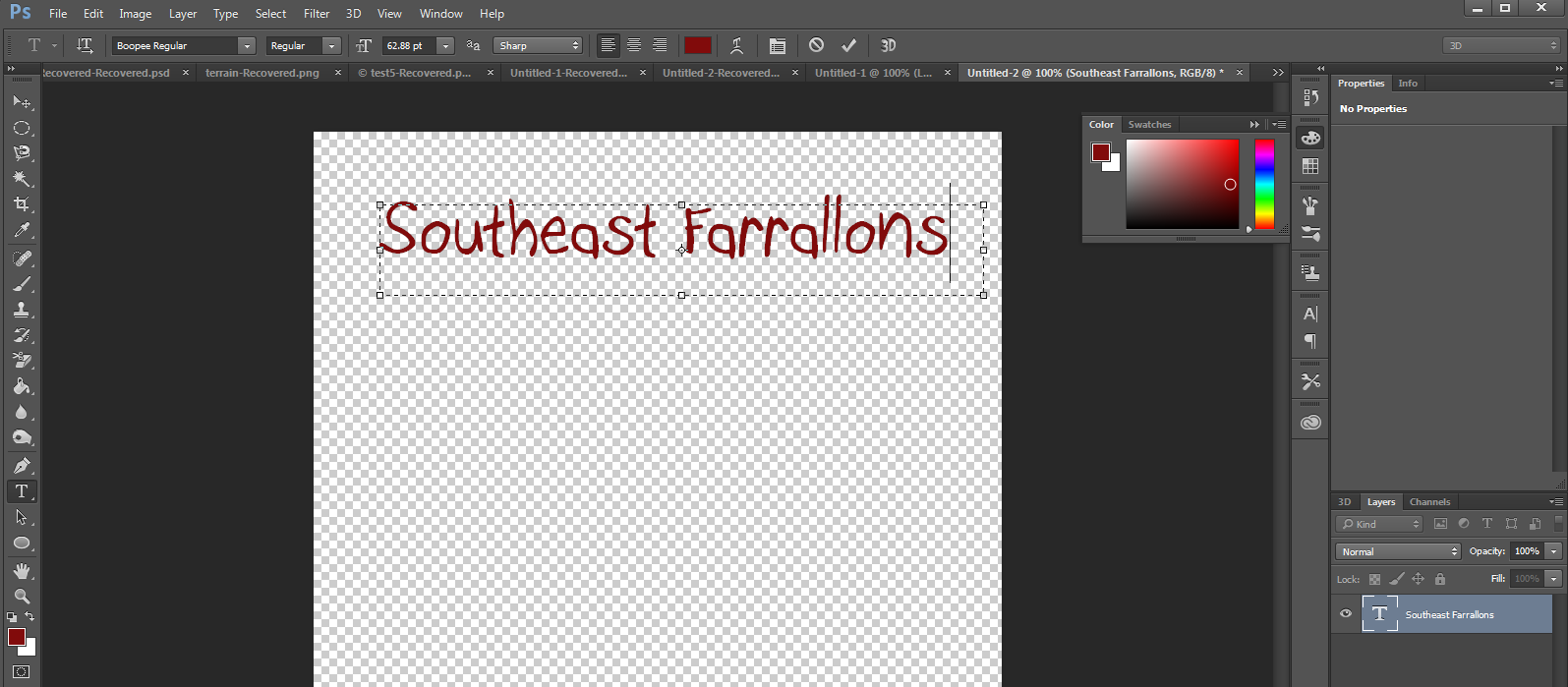
Task: Select the Sponge tool in toolbox
Action: (22, 437)
